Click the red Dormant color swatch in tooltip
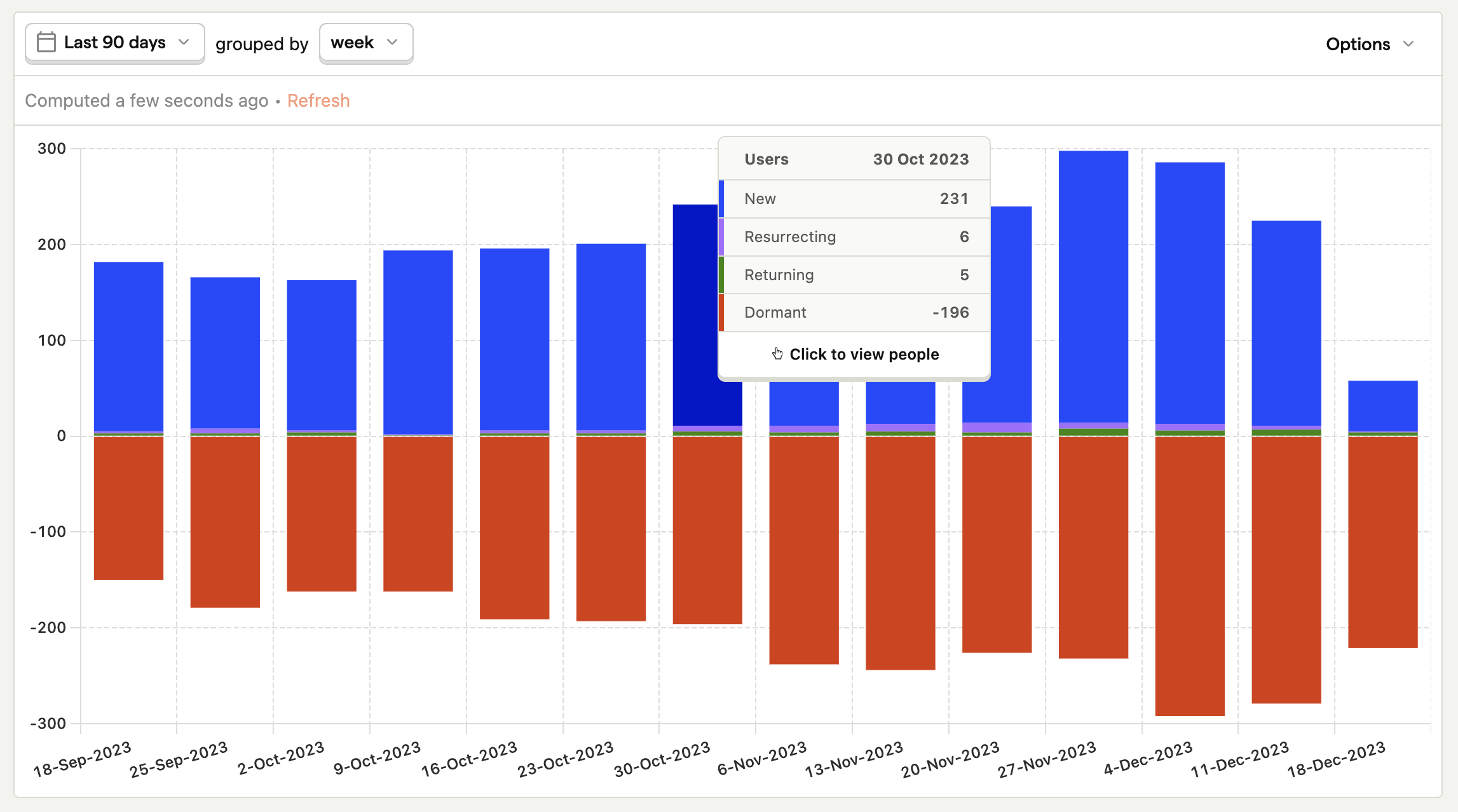 [x=721, y=313]
